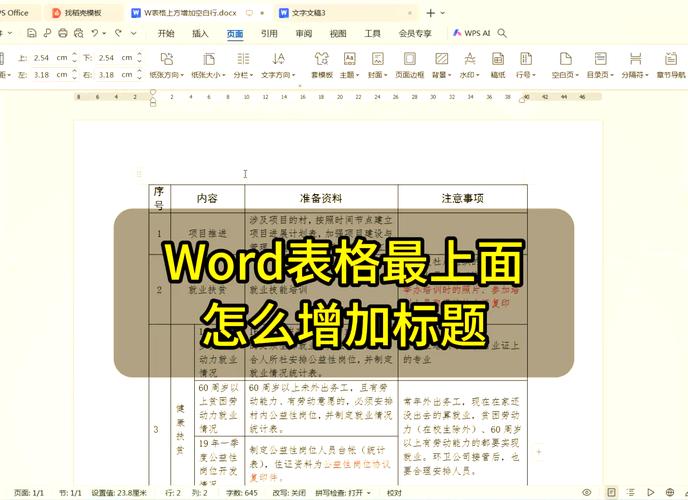This screenshot has width=688, height=500.
Task: Switch to outline view in status bar
Action: pos(631,492)
